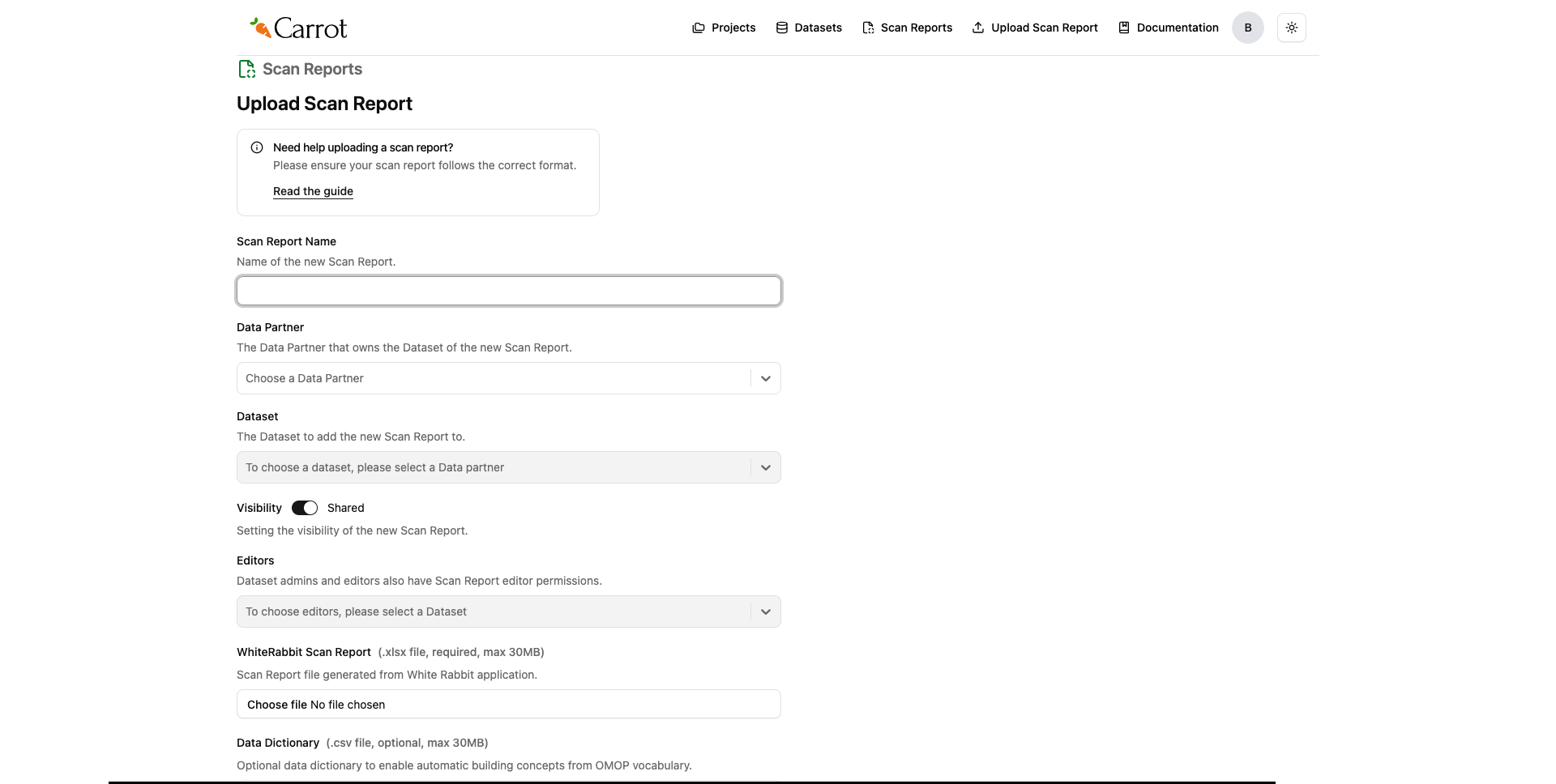1556x784 pixels.
Task: Click the Upload Scan Report upload icon
Action: (x=979, y=28)
